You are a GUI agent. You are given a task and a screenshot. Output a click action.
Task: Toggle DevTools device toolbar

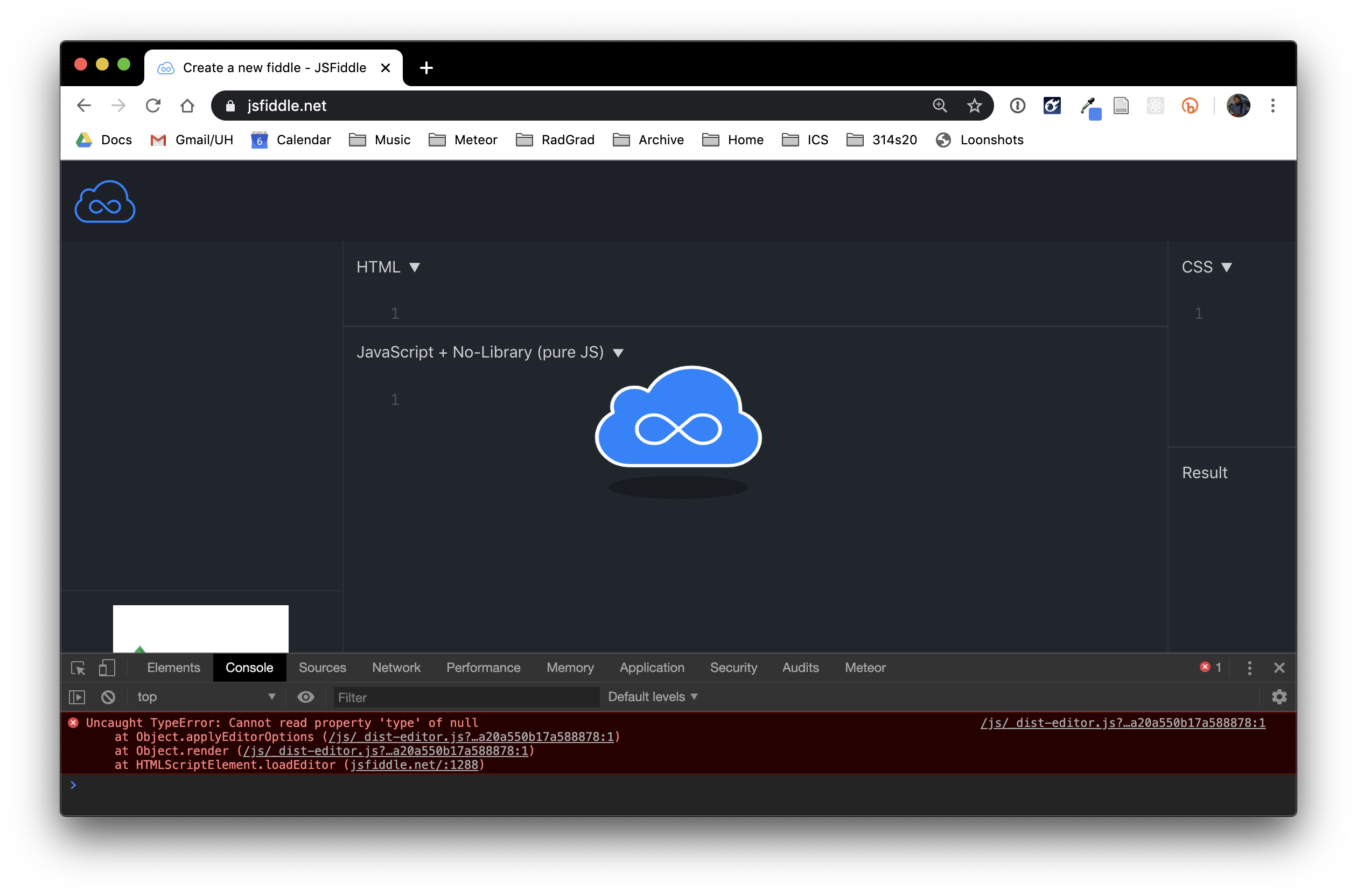coord(107,668)
